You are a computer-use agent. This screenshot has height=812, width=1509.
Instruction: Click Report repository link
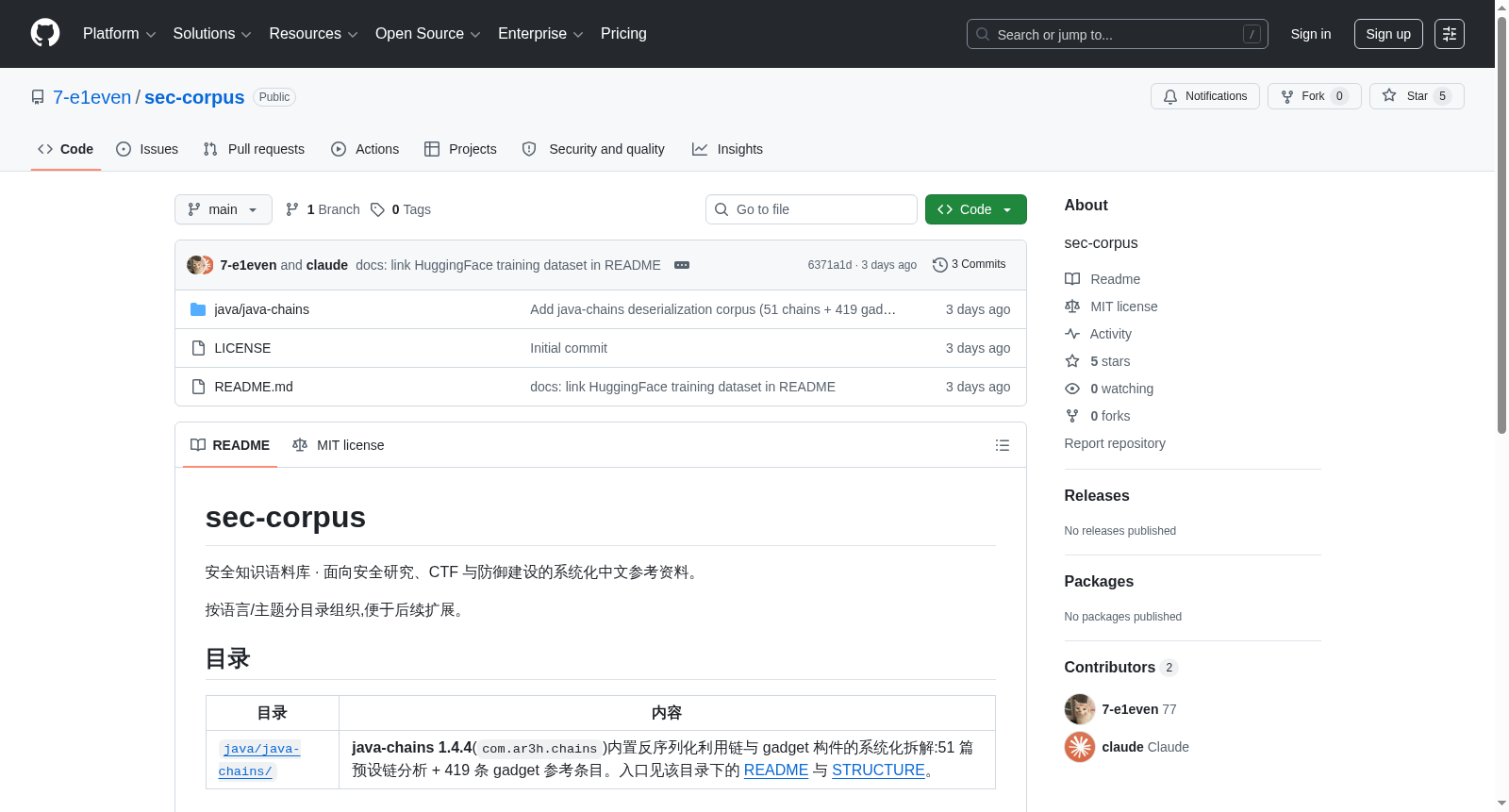pos(1115,443)
